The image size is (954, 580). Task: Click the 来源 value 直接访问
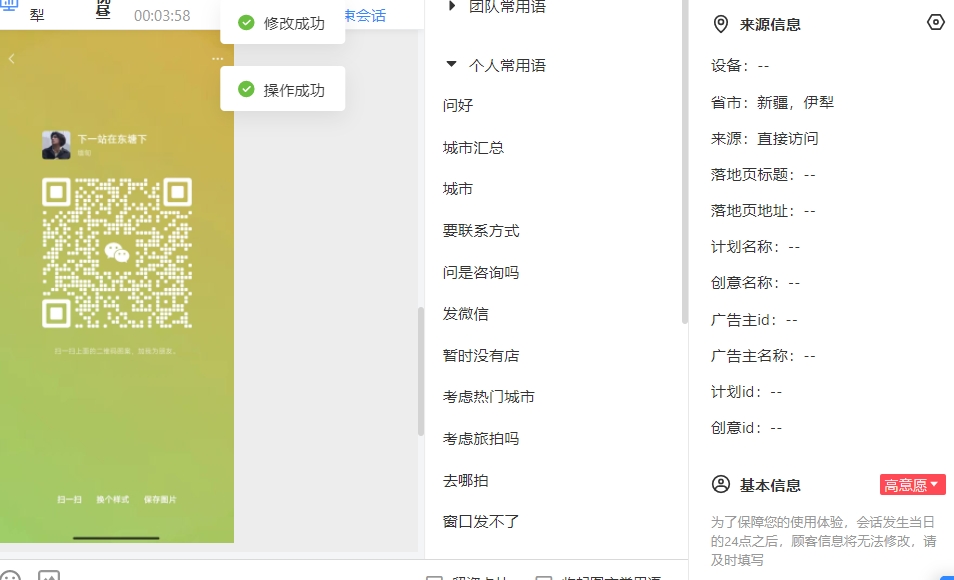click(787, 138)
